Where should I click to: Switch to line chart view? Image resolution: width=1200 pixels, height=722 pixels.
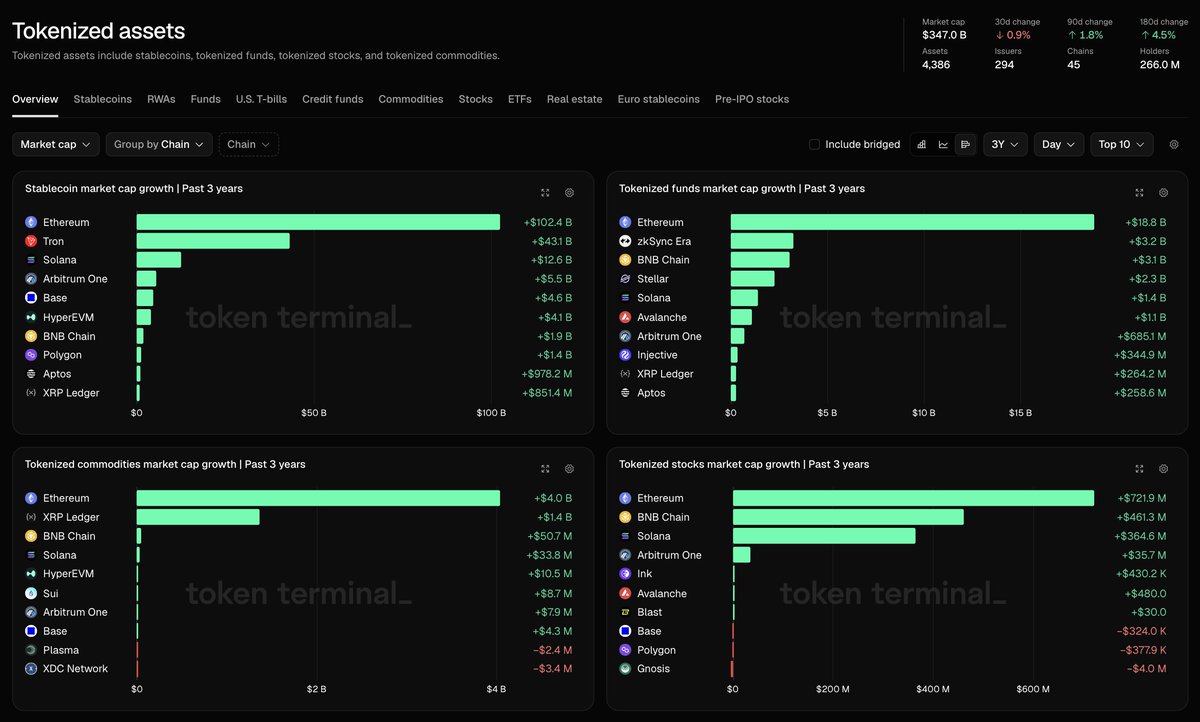tap(943, 145)
